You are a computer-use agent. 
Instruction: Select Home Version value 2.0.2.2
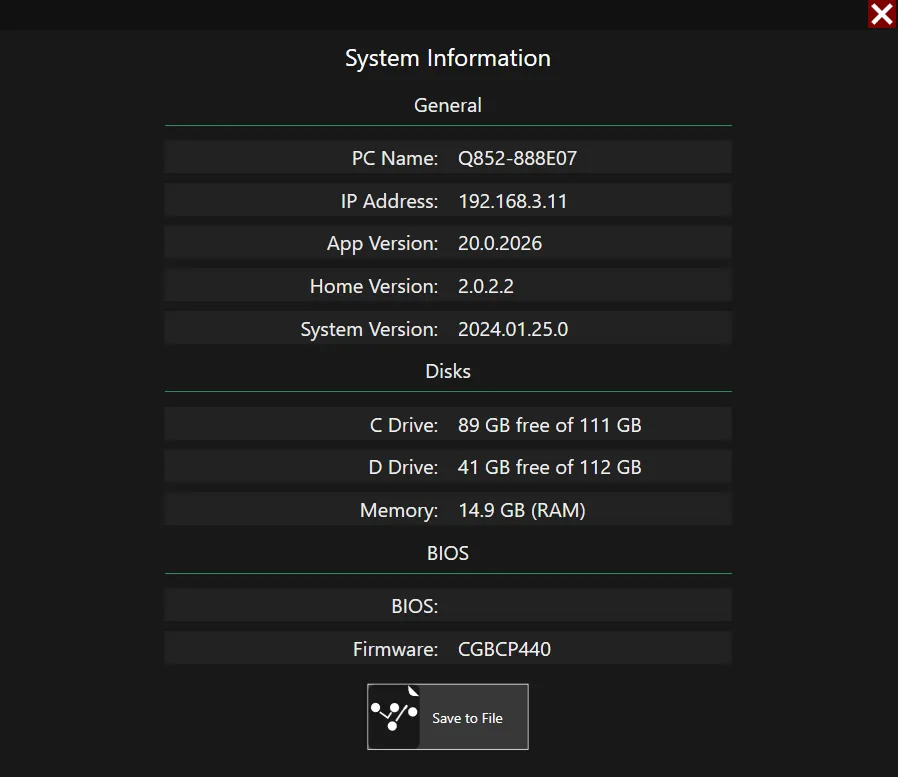click(x=486, y=286)
